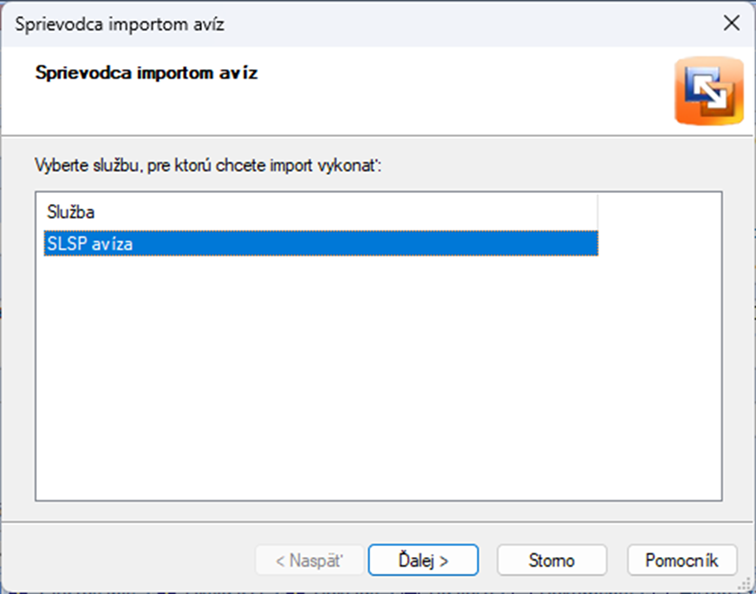Click the gray footer left of Naspäť
The height and width of the screenshot is (594, 756).
pyautogui.click(x=128, y=559)
